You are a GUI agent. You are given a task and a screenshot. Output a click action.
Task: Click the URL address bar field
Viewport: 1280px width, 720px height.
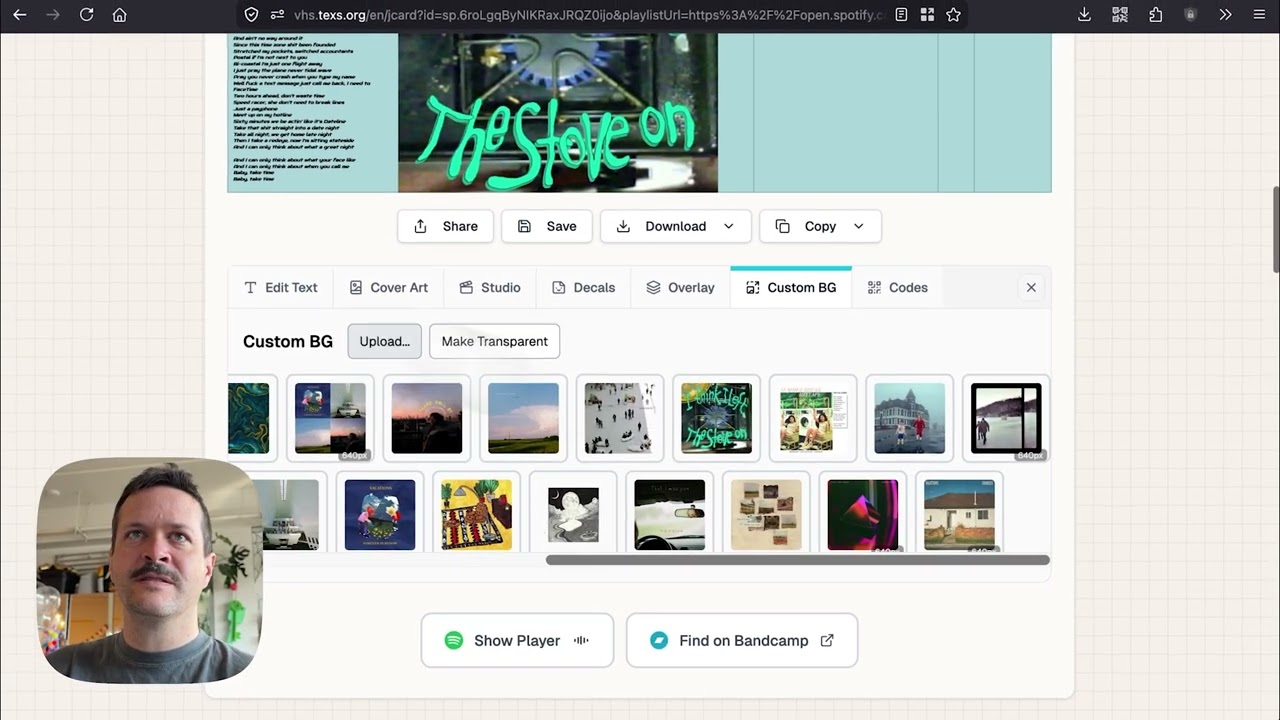(588, 15)
